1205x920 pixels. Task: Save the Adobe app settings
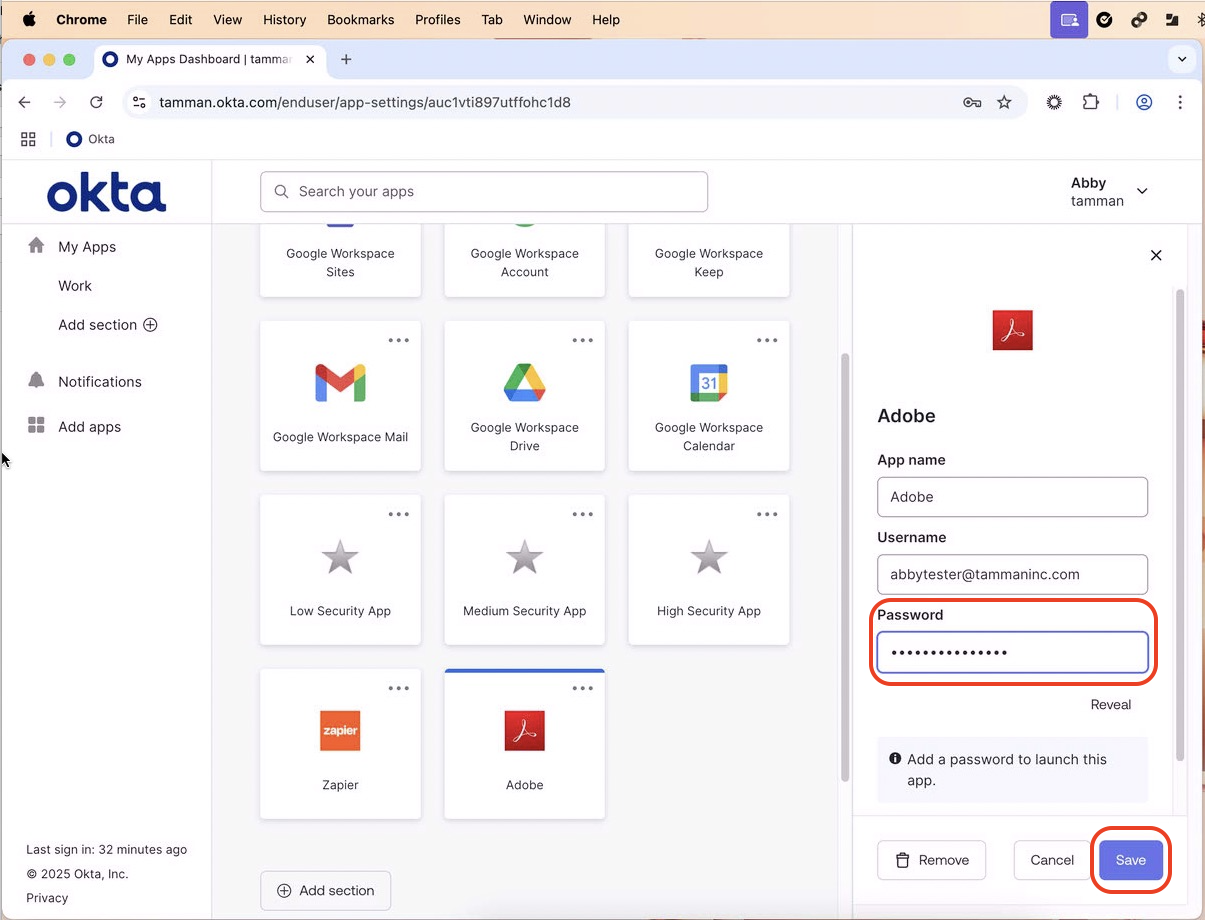1131,860
